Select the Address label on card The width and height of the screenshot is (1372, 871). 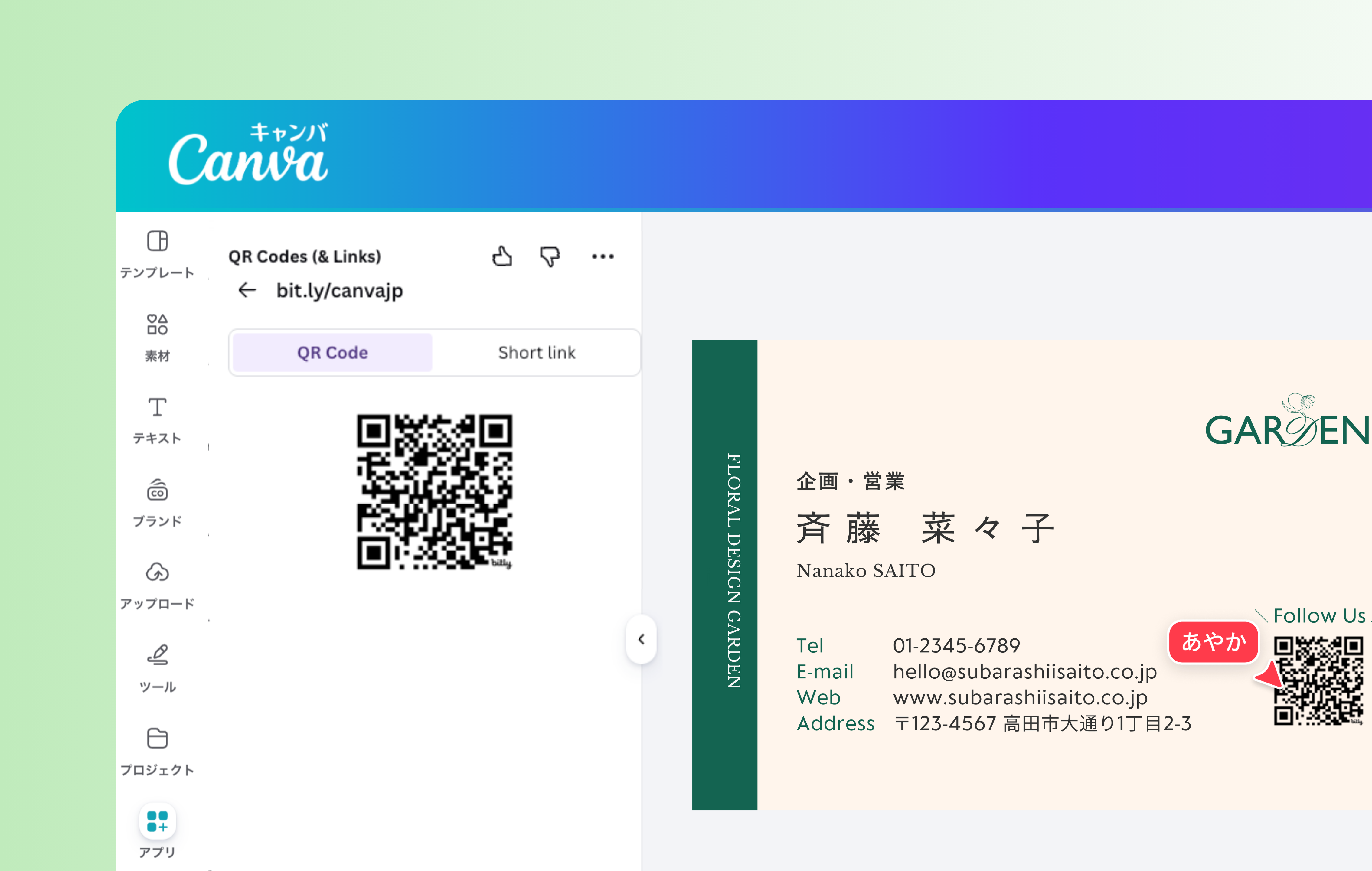point(836,723)
